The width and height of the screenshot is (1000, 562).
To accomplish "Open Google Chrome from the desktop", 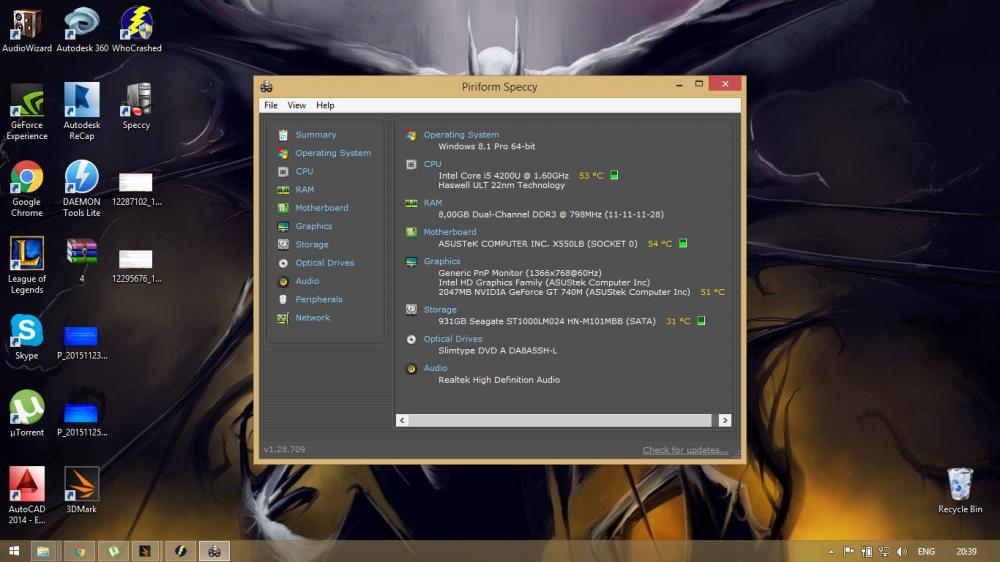I will [x=27, y=188].
